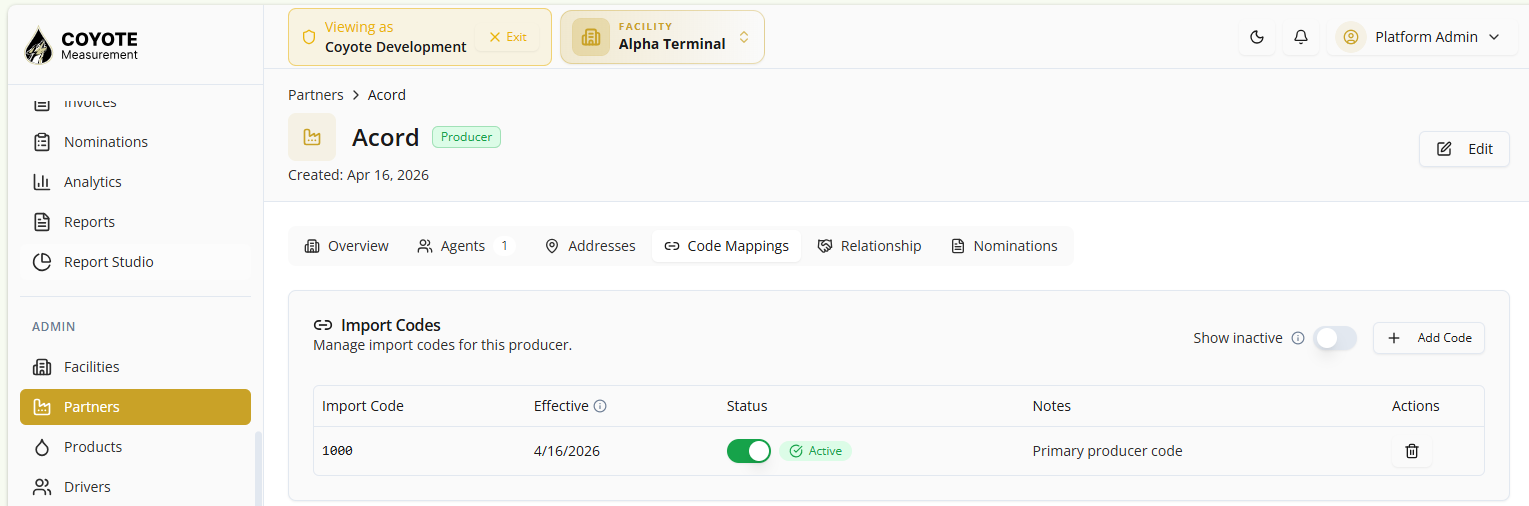Click the Facilities building icon in sidebar
The height and width of the screenshot is (506, 1529).
42,367
